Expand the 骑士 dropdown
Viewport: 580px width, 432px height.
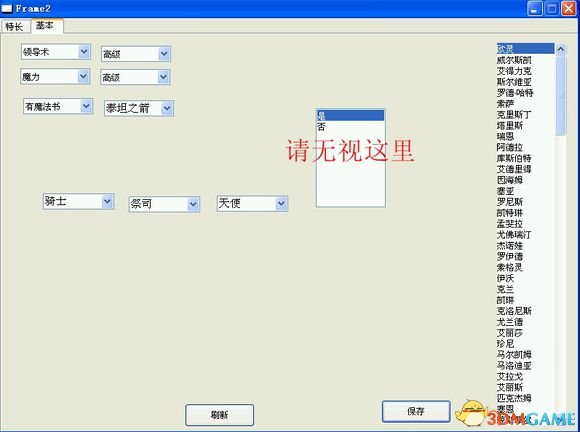click(x=107, y=202)
